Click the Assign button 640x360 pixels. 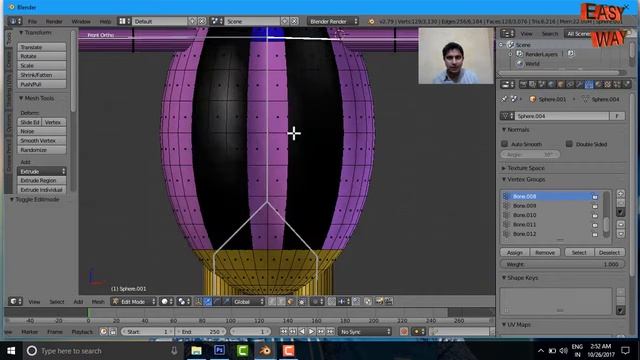tap(515, 253)
